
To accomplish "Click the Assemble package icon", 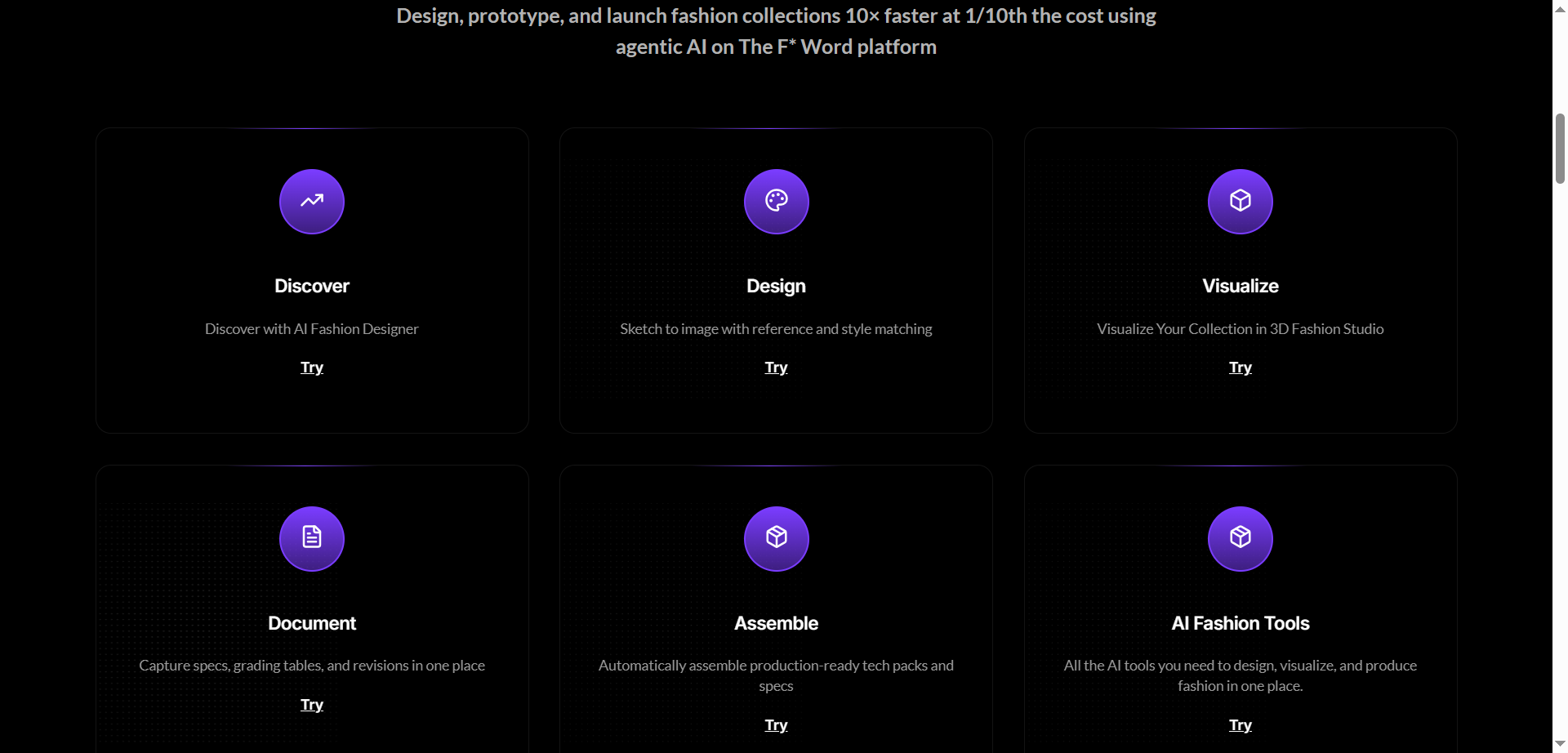I will click(x=776, y=538).
